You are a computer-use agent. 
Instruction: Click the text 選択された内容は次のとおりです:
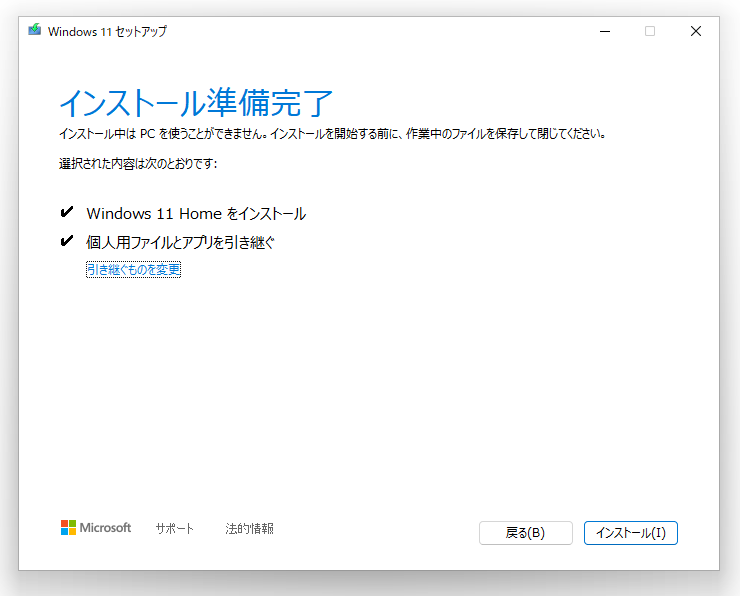point(138,164)
